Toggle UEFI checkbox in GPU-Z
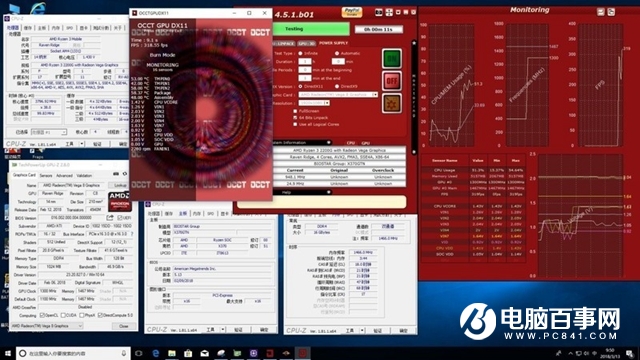The width and height of the screenshot is (640, 360). point(120,218)
